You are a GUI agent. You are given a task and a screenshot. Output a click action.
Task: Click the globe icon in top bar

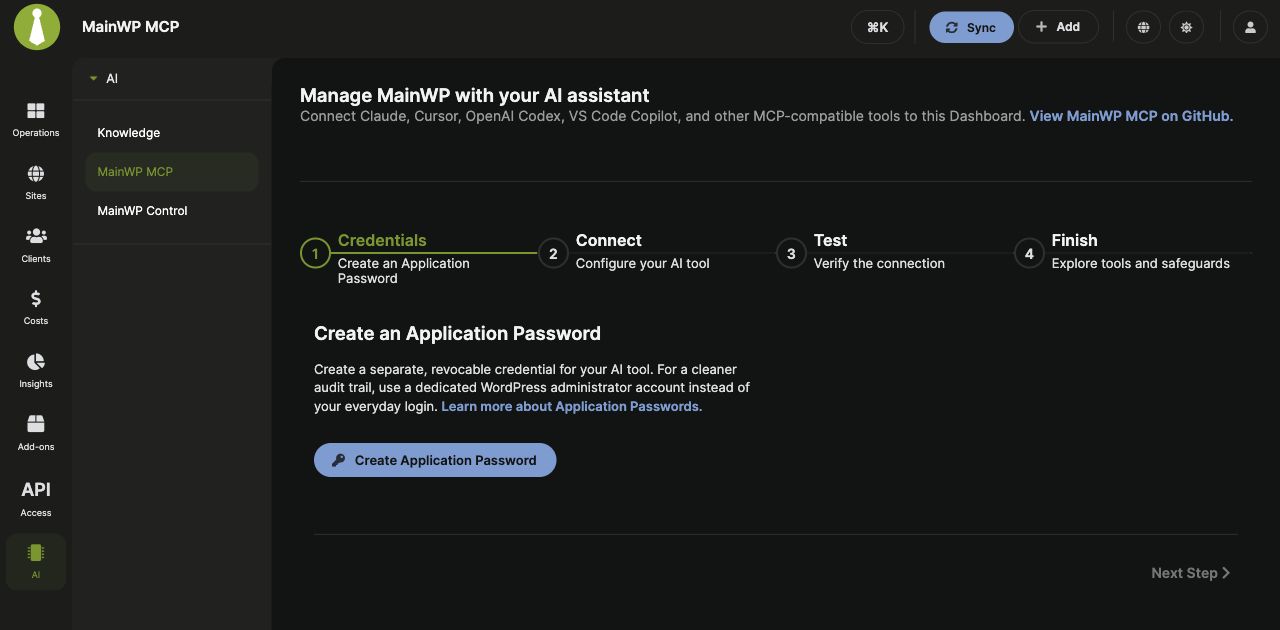tap(1143, 27)
